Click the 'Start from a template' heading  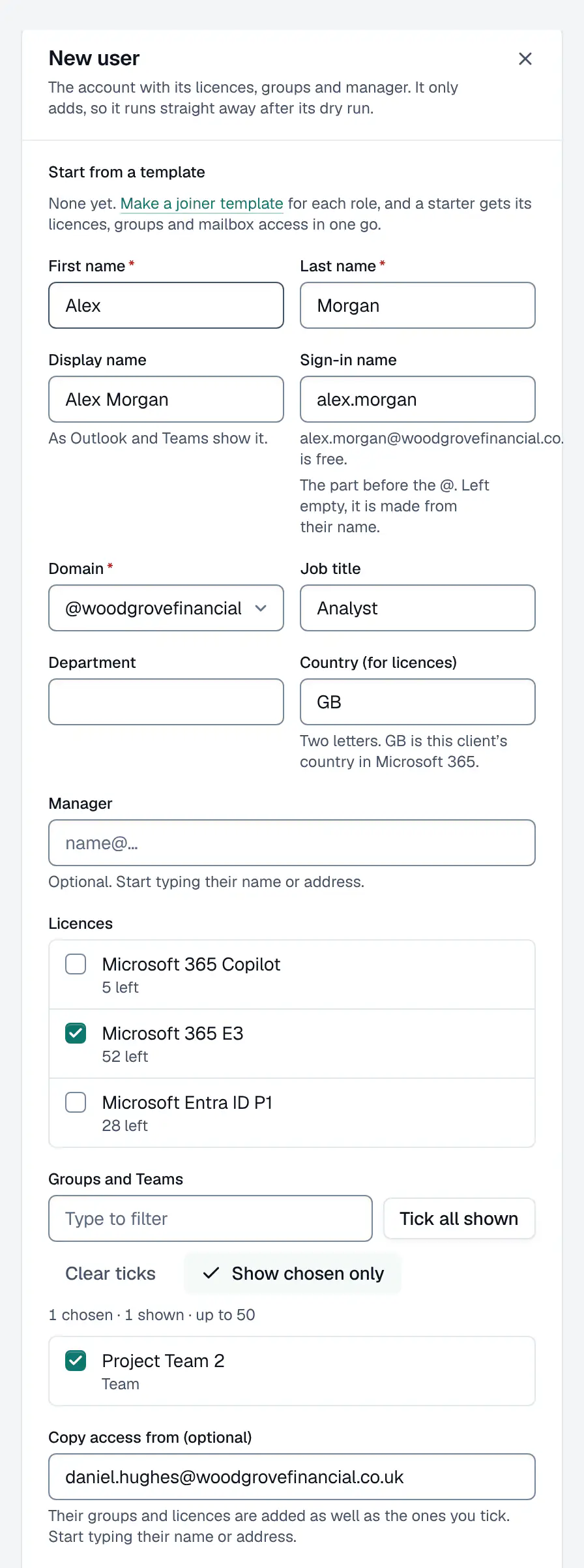[127, 172]
